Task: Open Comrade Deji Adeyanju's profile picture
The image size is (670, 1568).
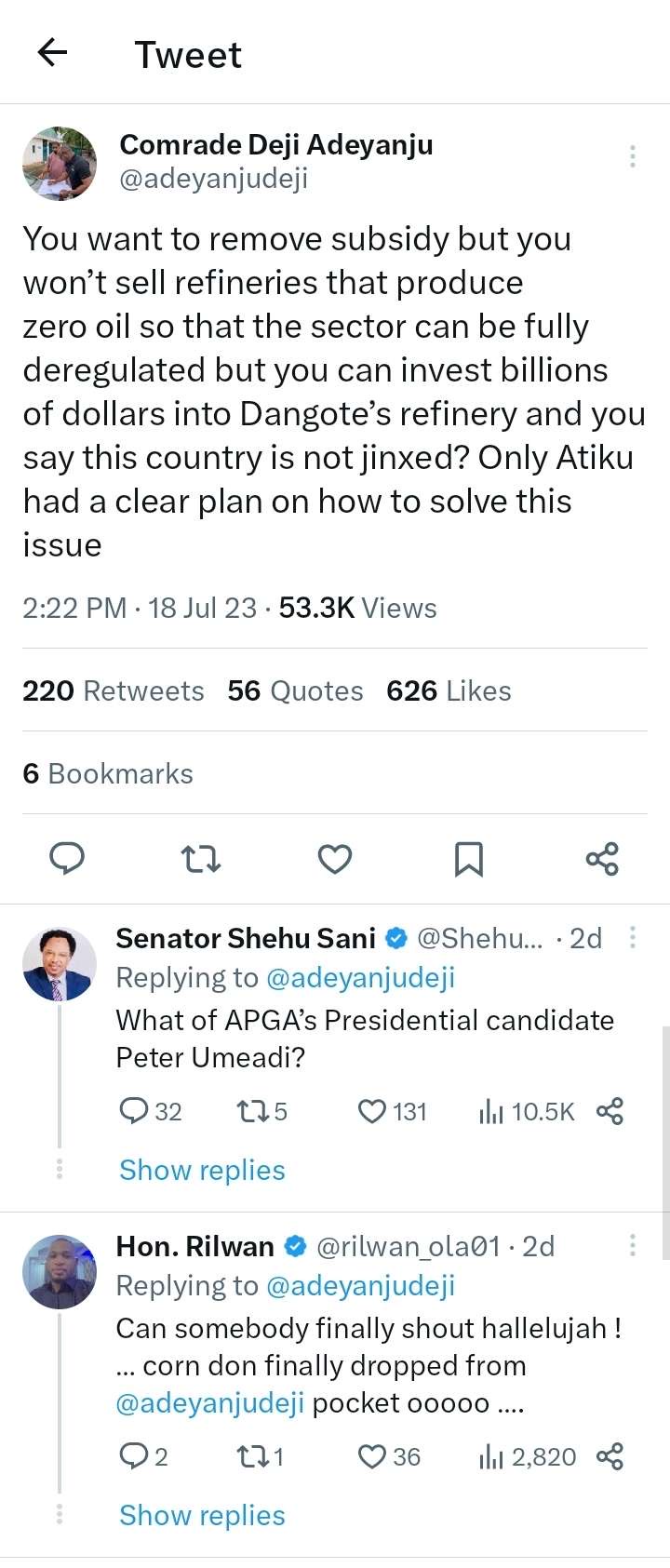Action: [60, 164]
